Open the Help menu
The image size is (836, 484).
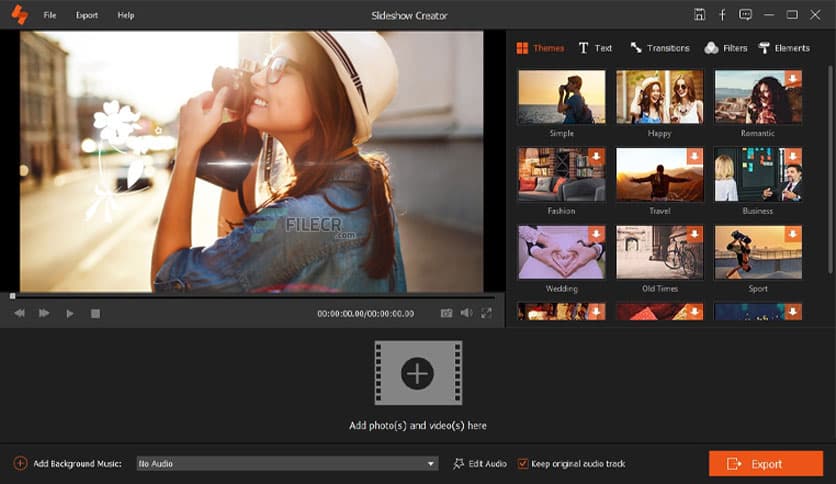point(126,15)
